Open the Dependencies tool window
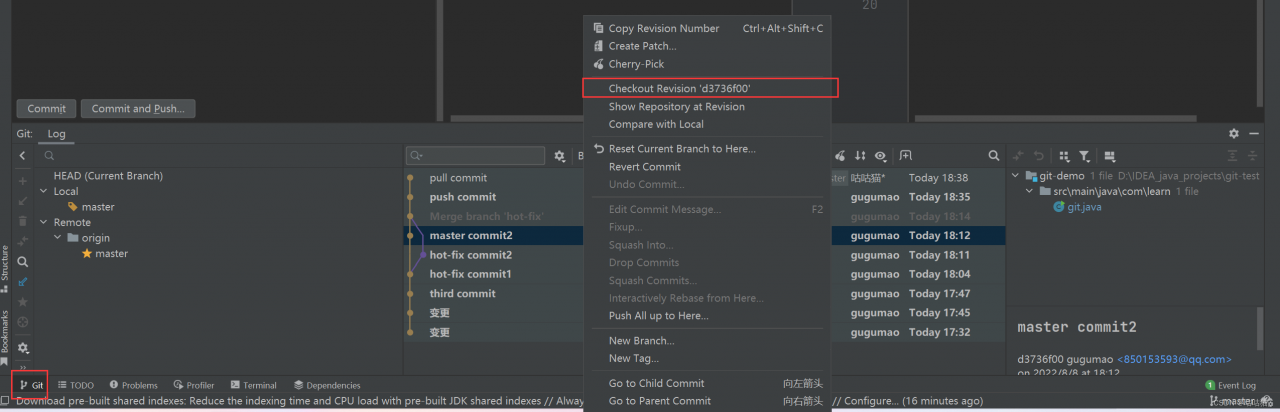This screenshot has width=1280, height=412. click(x=327, y=385)
